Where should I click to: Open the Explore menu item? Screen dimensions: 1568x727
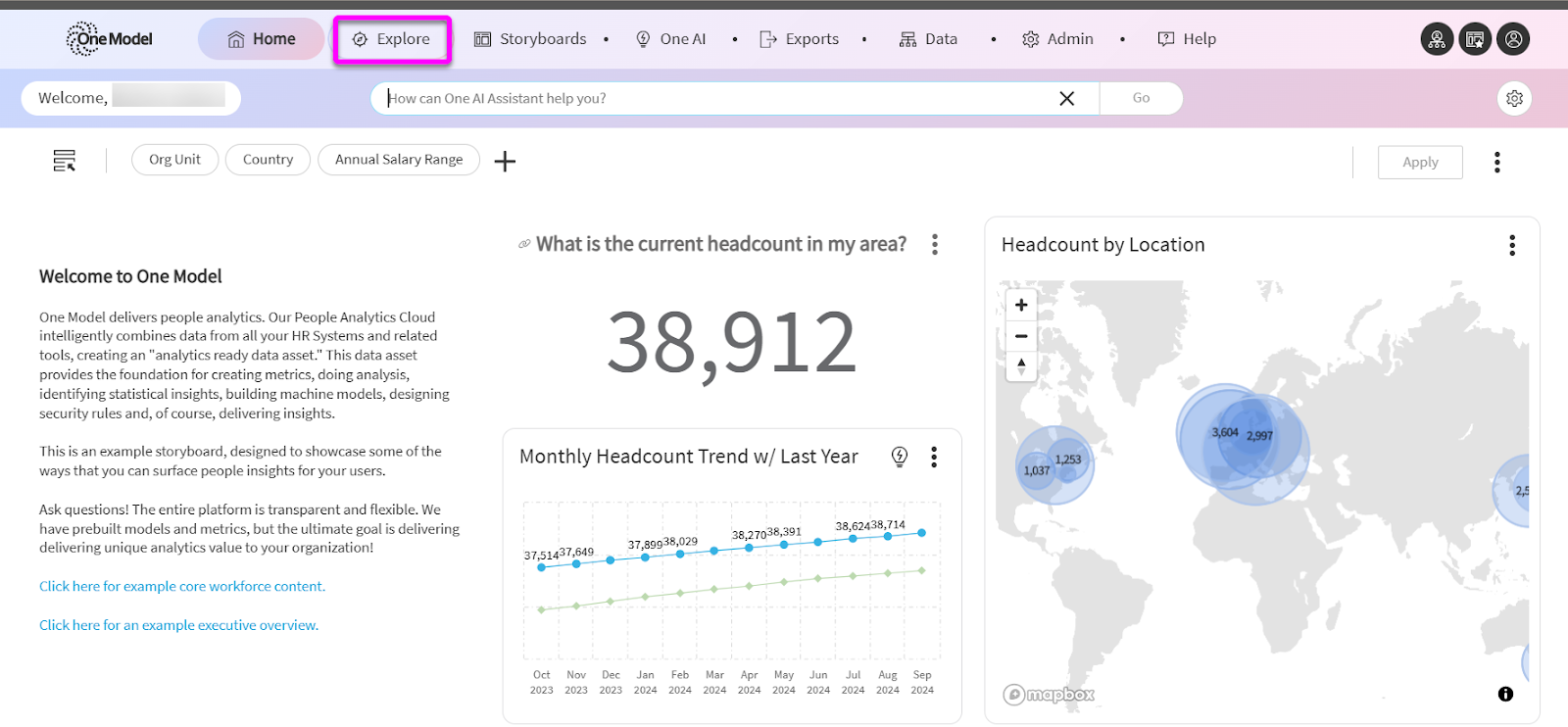tap(392, 39)
